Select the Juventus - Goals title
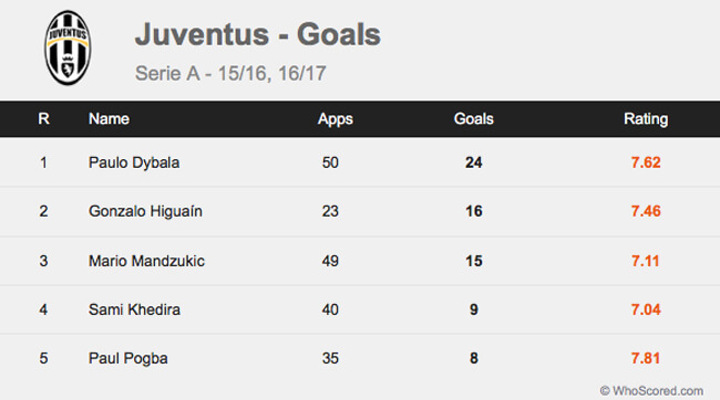This screenshot has width=720, height=400. tap(258, 34)
